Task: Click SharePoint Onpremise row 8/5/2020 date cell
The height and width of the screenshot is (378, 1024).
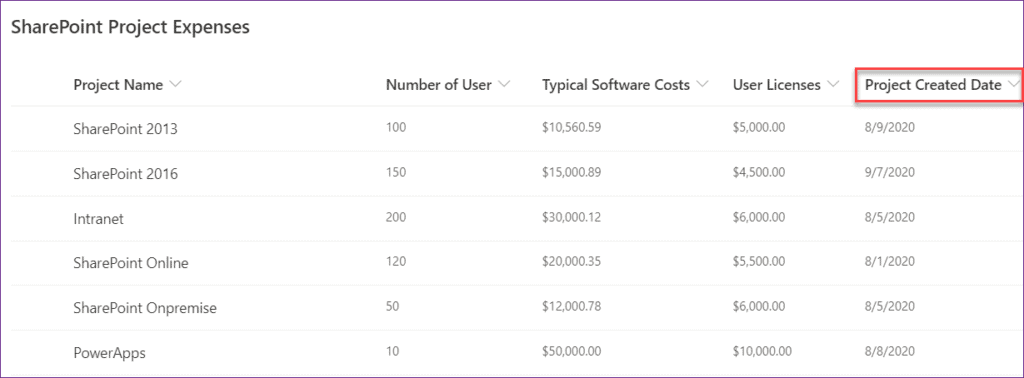Action: 889,306
